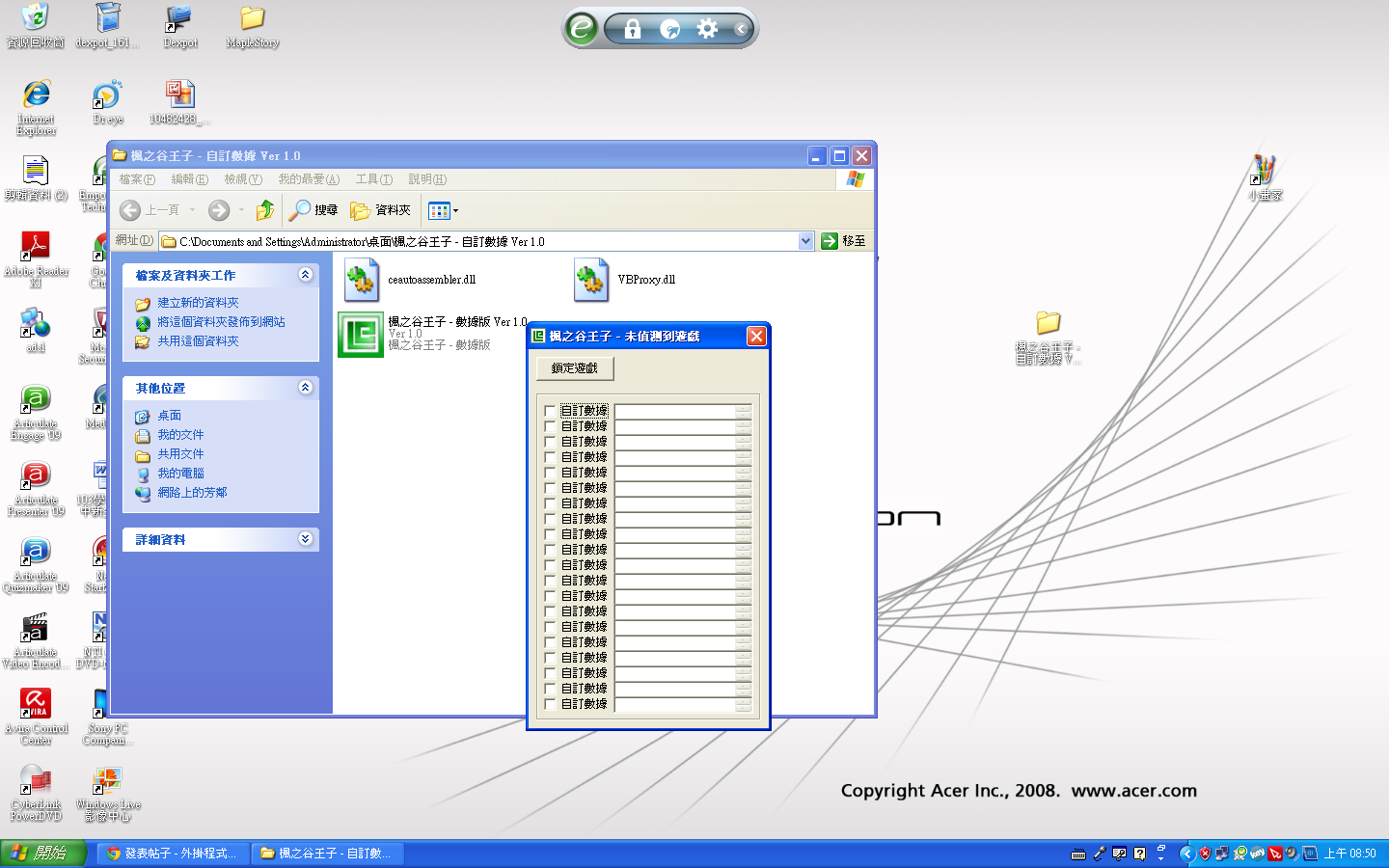The image size is (1389, 868).
Task: Select the 楓之谷王子 - 數據版 executable
Action: (433, 334)
